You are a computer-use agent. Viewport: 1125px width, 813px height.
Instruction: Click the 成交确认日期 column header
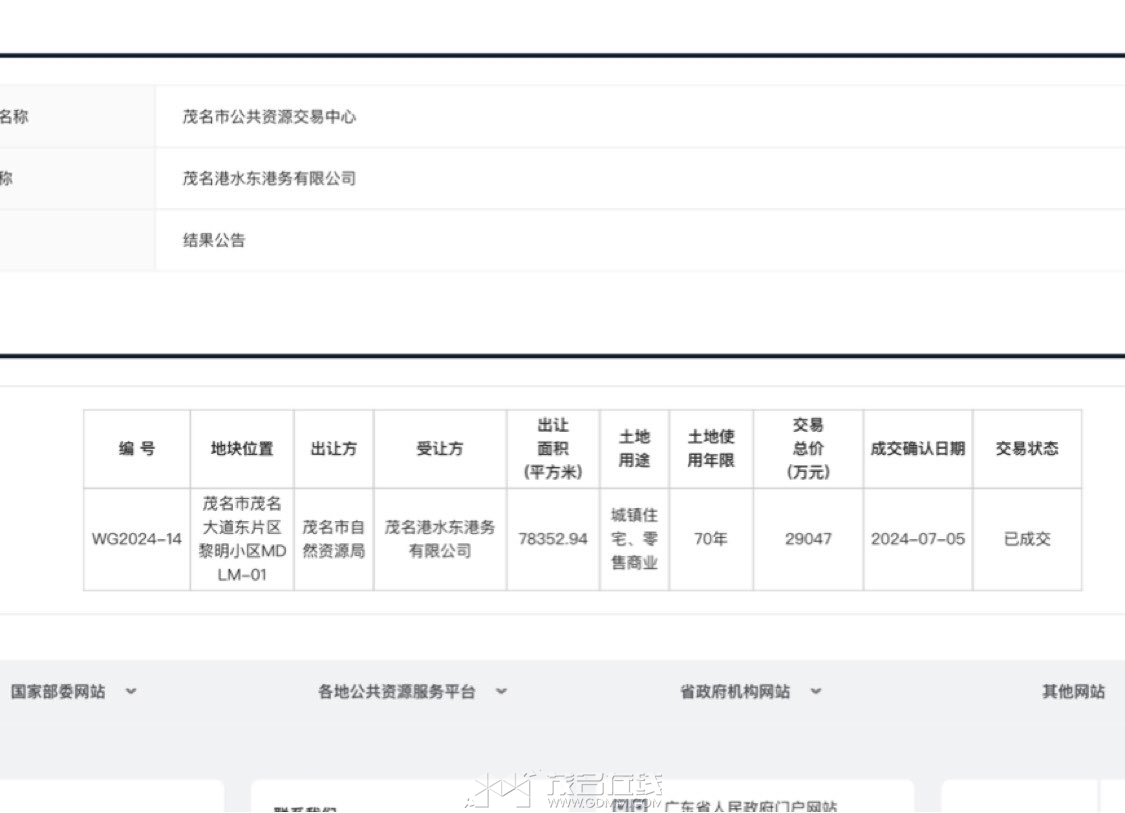(918, 448)
